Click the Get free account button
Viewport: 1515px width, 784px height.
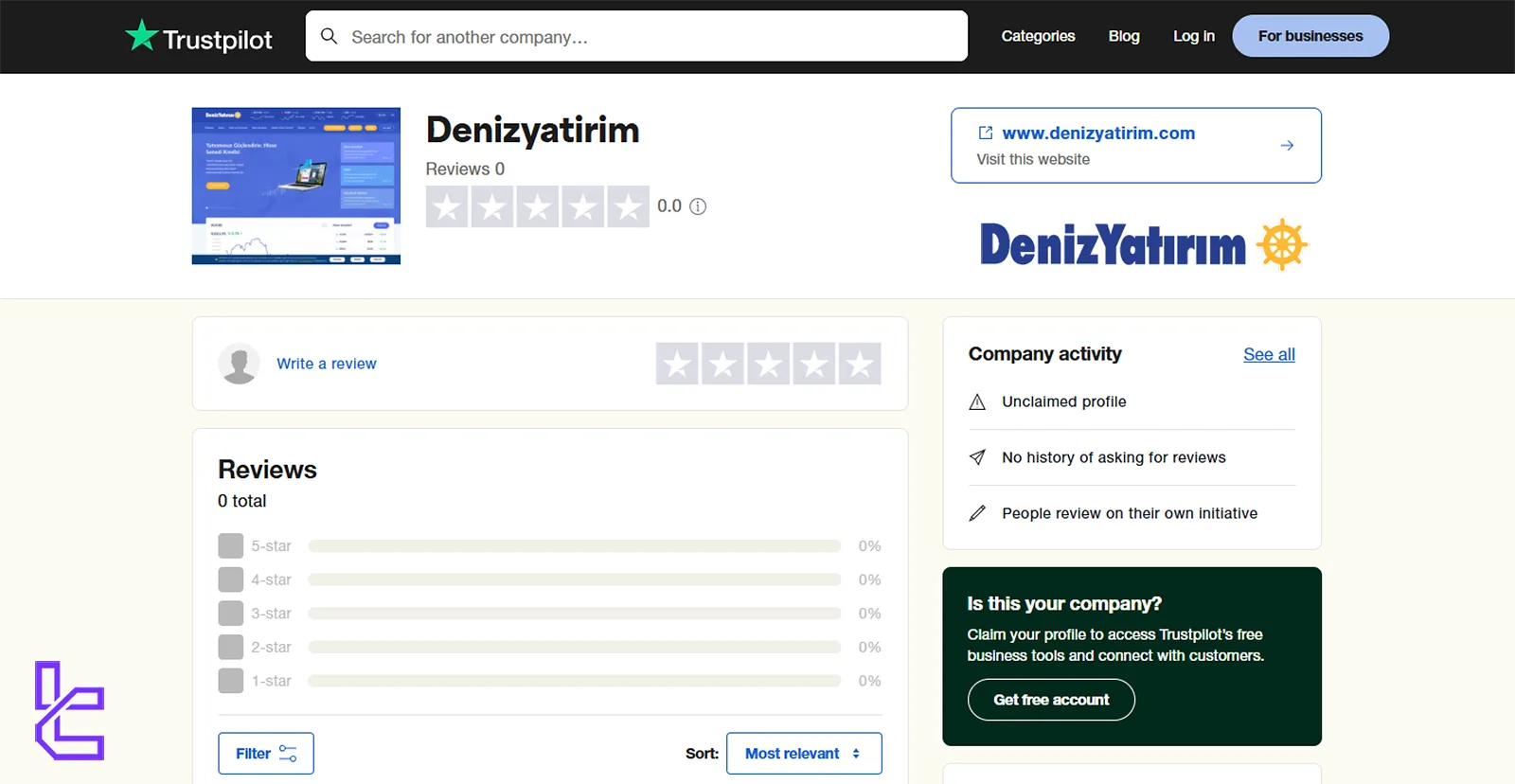click(x=1051, y=700)
